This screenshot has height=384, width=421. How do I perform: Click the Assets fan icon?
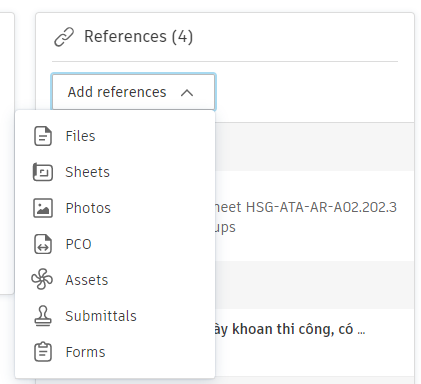pos(42,279)
